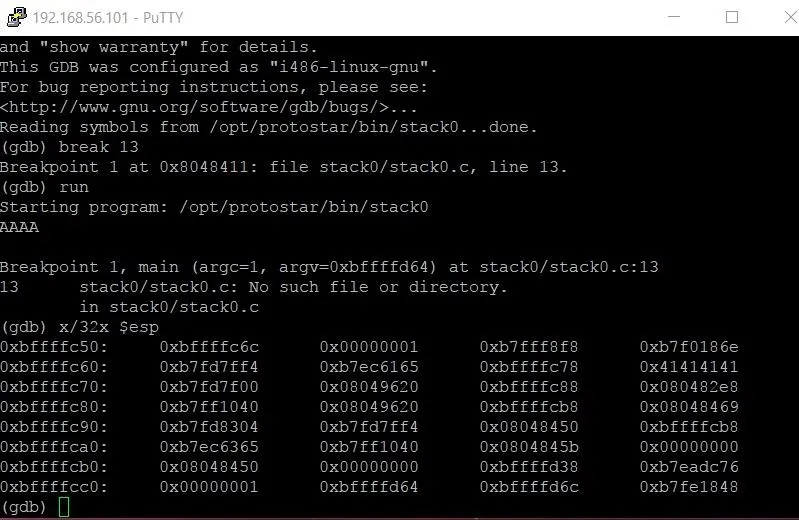Click address label 0xbffffc50
The width and height of the screenshot is (799, 520).
click(54, 347)
